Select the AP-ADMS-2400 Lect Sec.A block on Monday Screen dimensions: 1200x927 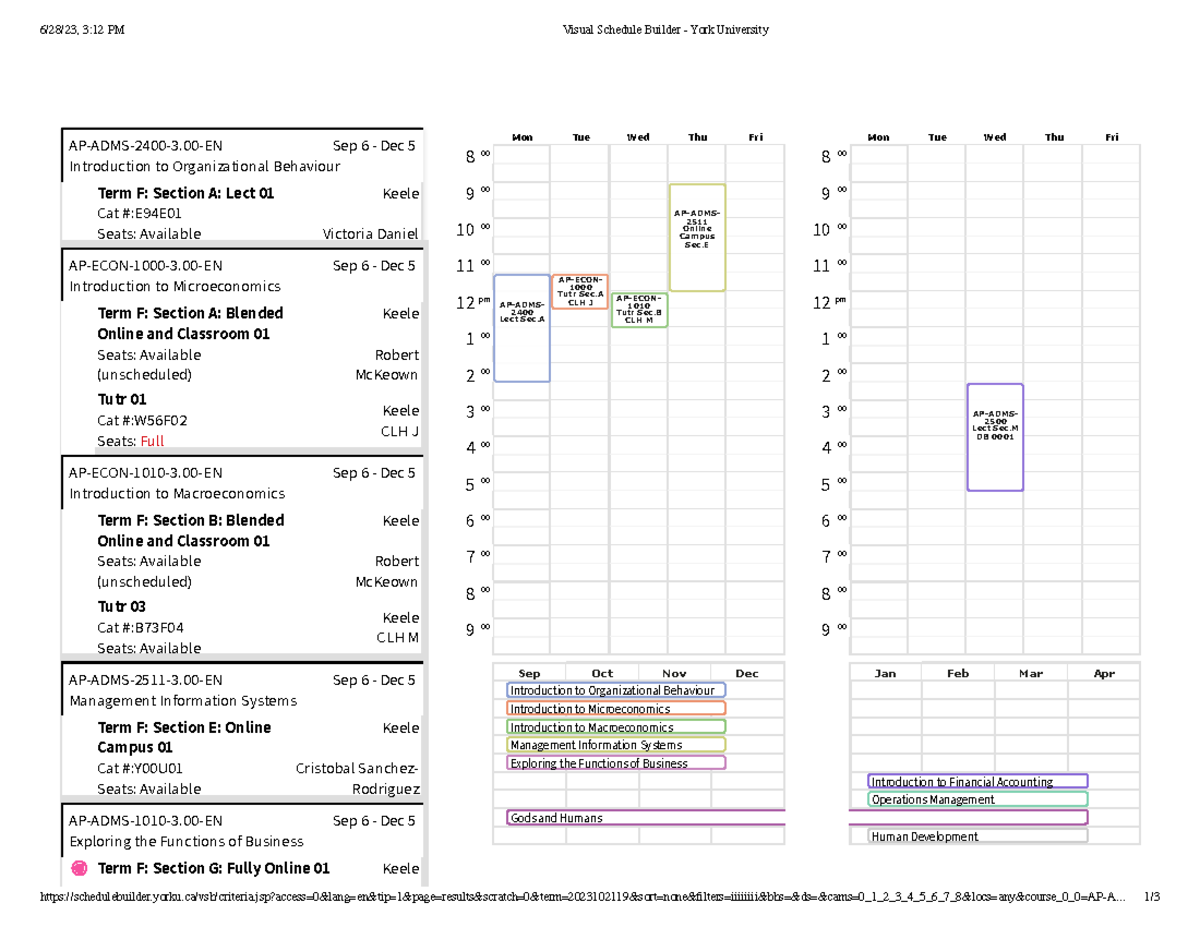coord(522,328)
